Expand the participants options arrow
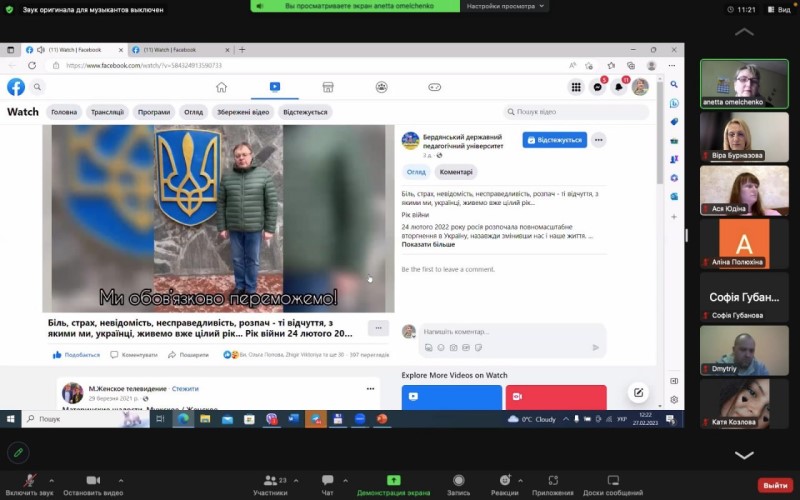The height and width of the screenshot is (500, 800). [x=296, y=480]
